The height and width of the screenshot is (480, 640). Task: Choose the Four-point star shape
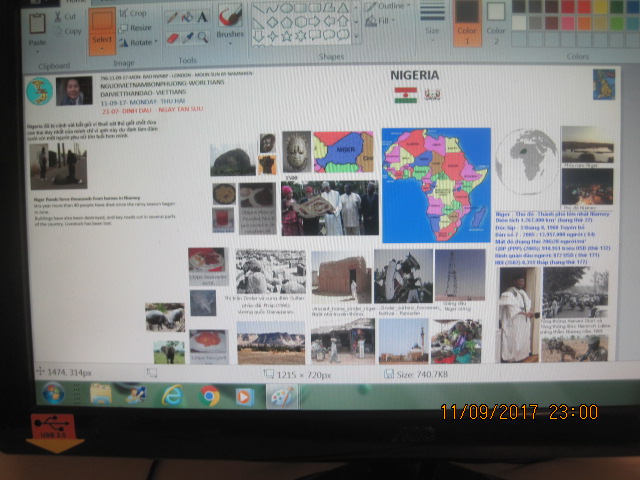[x=272, y=37]
